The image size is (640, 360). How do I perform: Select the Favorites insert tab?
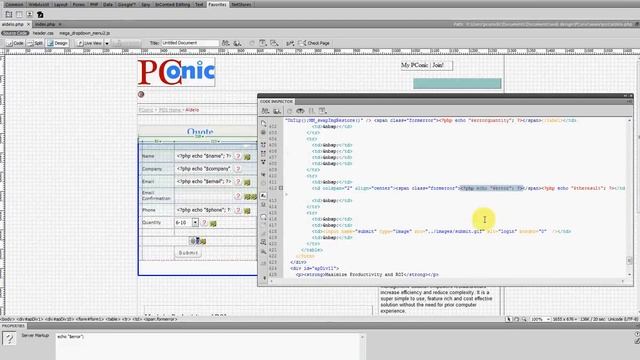pos(217,4)
